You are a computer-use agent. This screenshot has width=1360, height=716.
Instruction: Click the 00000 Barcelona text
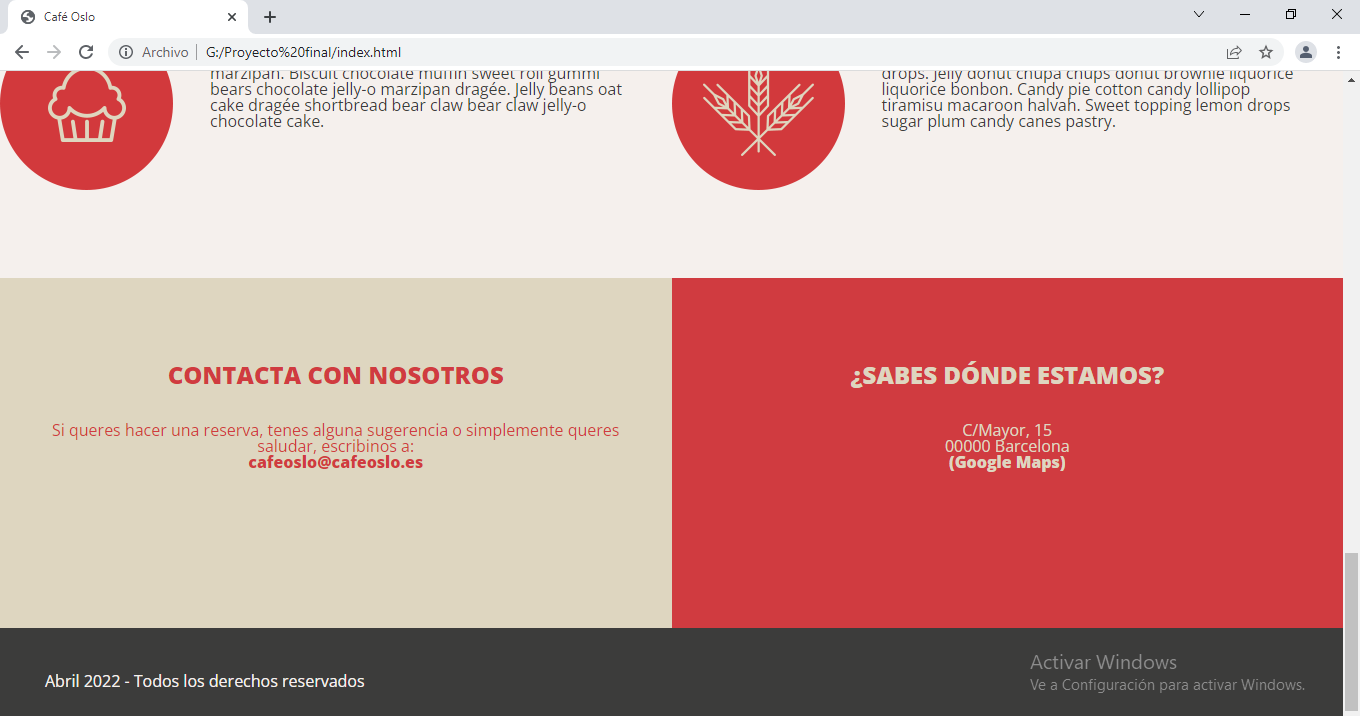point(1007,446)
